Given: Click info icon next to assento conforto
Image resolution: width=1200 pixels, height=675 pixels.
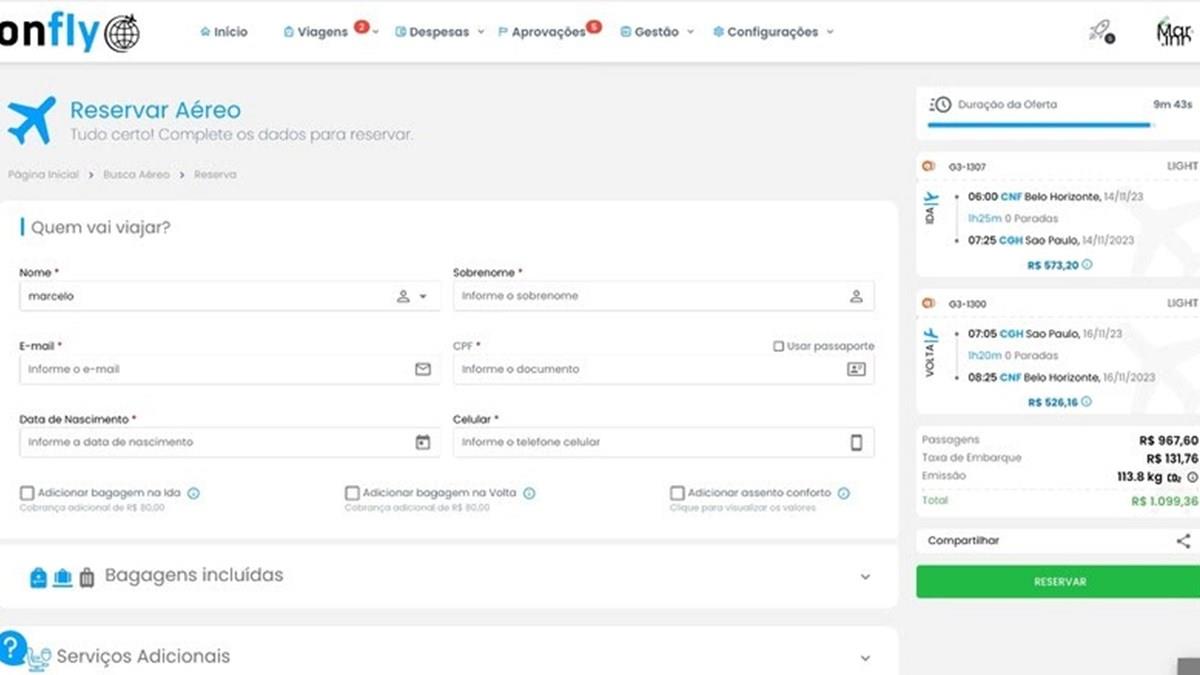Looking at the screenshot, I should click(x=844, y=493).
